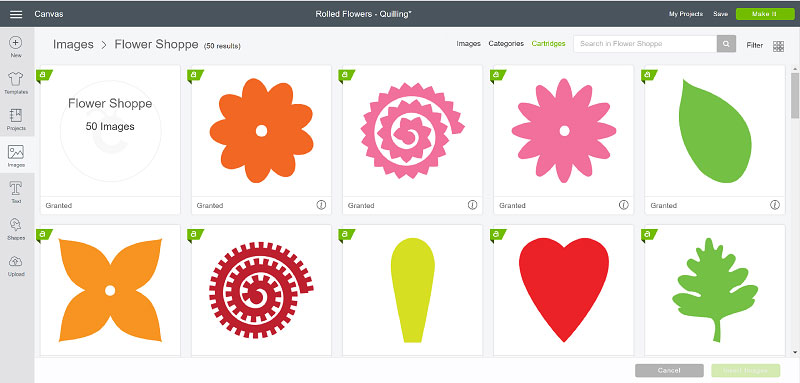Viewport: 800px width, 383px height.
Task: Click in the Search in Flower Shoppe field
Action: click(x=645, y=44)
